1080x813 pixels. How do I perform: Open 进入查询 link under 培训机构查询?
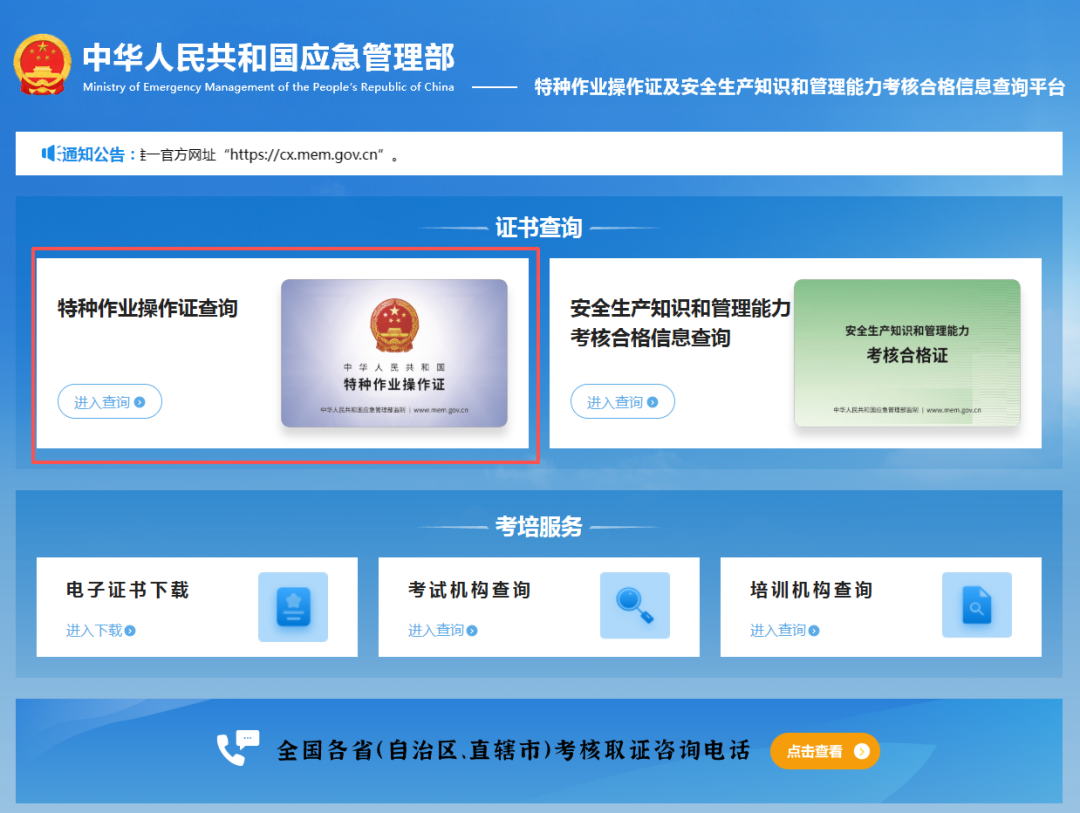[x=778, y=630]
